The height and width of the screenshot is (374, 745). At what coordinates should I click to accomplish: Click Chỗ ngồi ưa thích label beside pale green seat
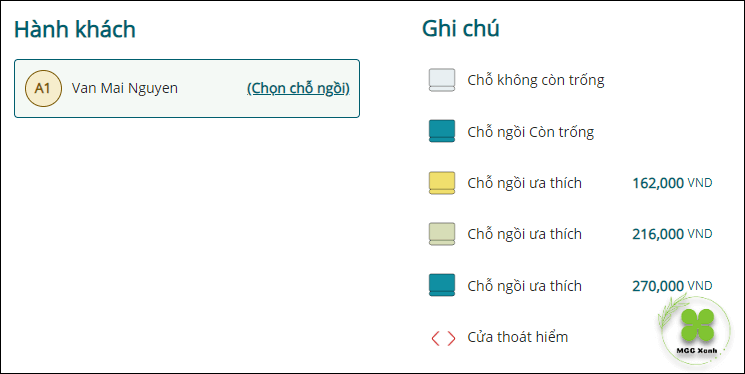pos(525,234)
